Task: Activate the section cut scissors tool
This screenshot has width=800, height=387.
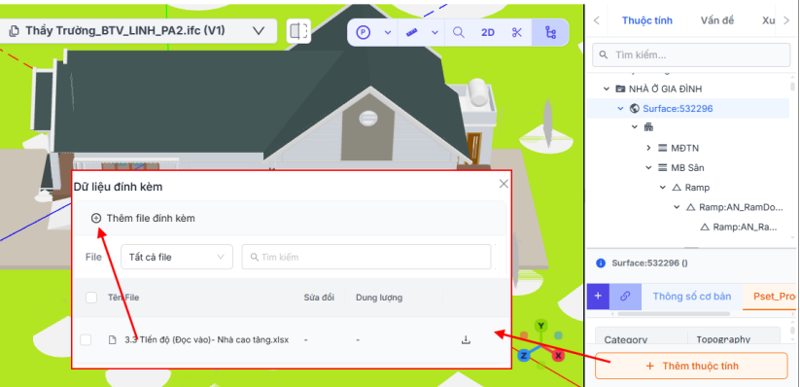Action: pyautogui.click(x=517, y=33)
